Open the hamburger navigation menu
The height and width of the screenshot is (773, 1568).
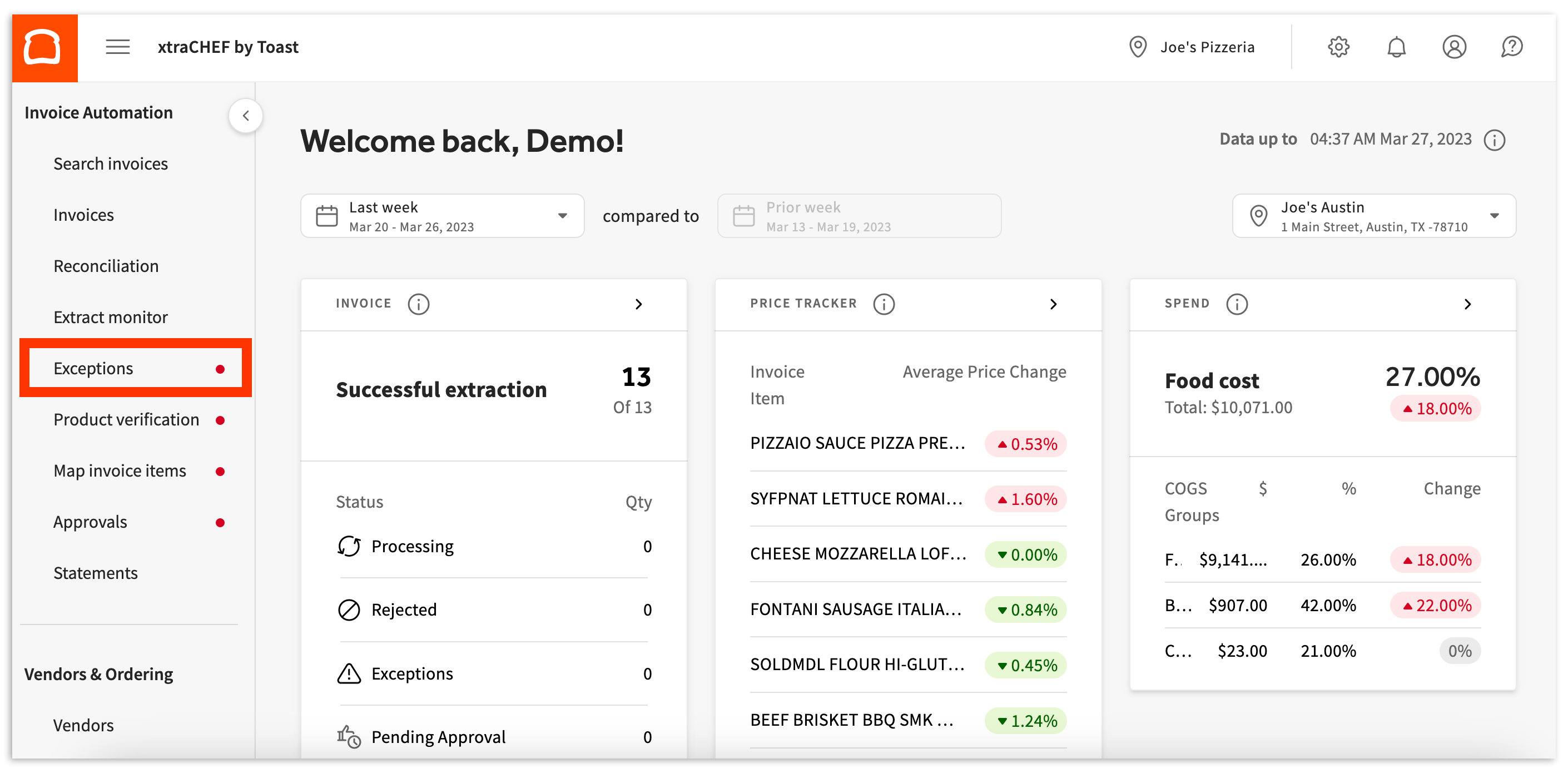click(x=117, y=47)
